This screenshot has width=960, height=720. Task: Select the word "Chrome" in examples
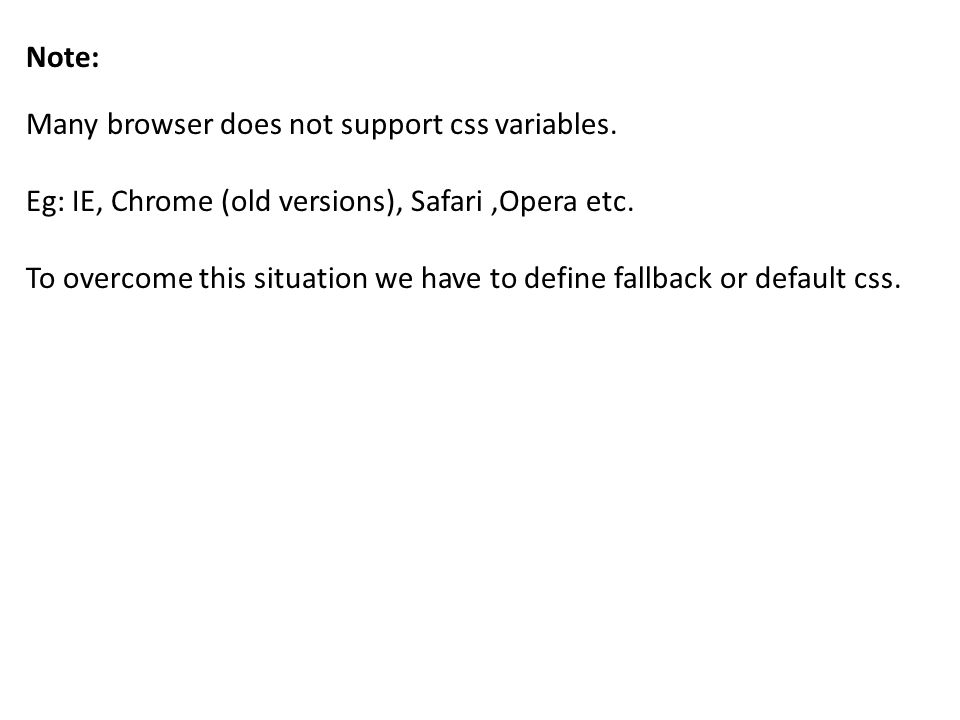click(162, 200)
